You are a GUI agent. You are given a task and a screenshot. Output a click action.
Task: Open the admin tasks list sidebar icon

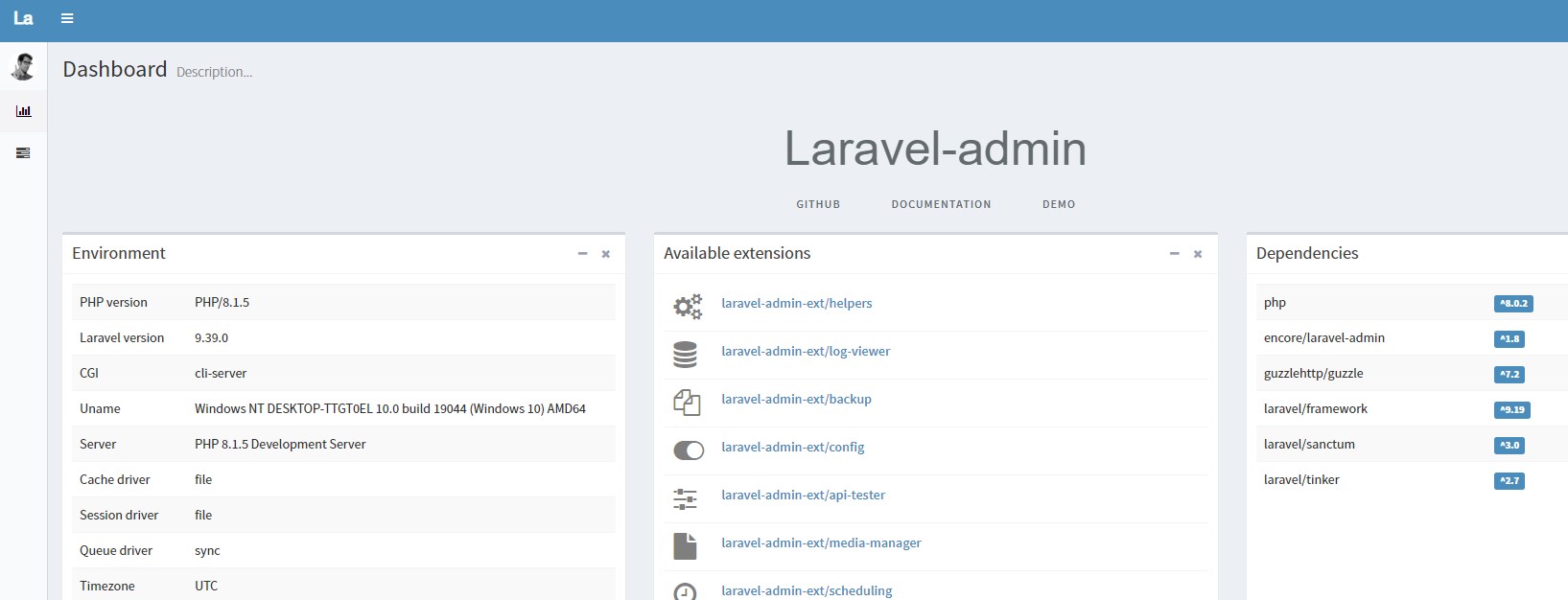point(23,152)
